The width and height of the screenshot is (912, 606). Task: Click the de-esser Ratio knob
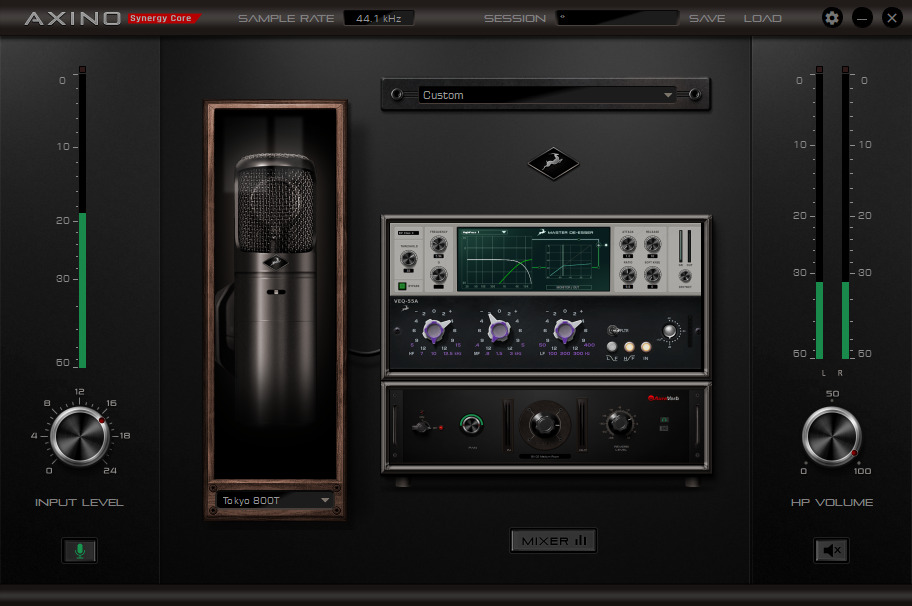tap(628, 275)
